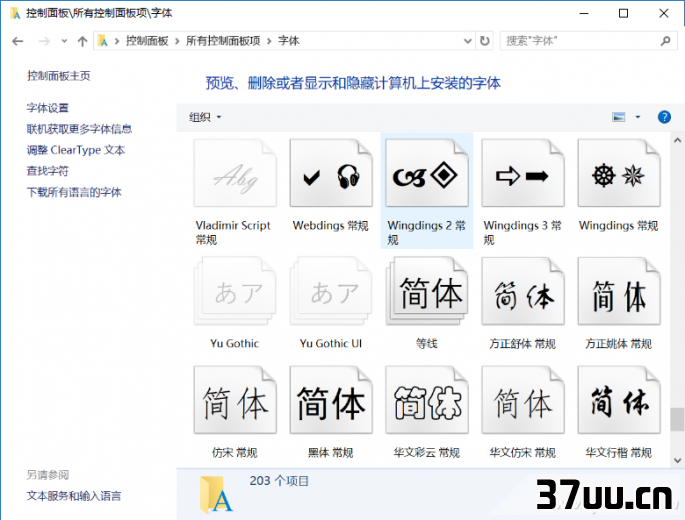Viewport: 685px width, 520px height.
Task: Refresh the fonts folder view
Action: coord(485,41)
